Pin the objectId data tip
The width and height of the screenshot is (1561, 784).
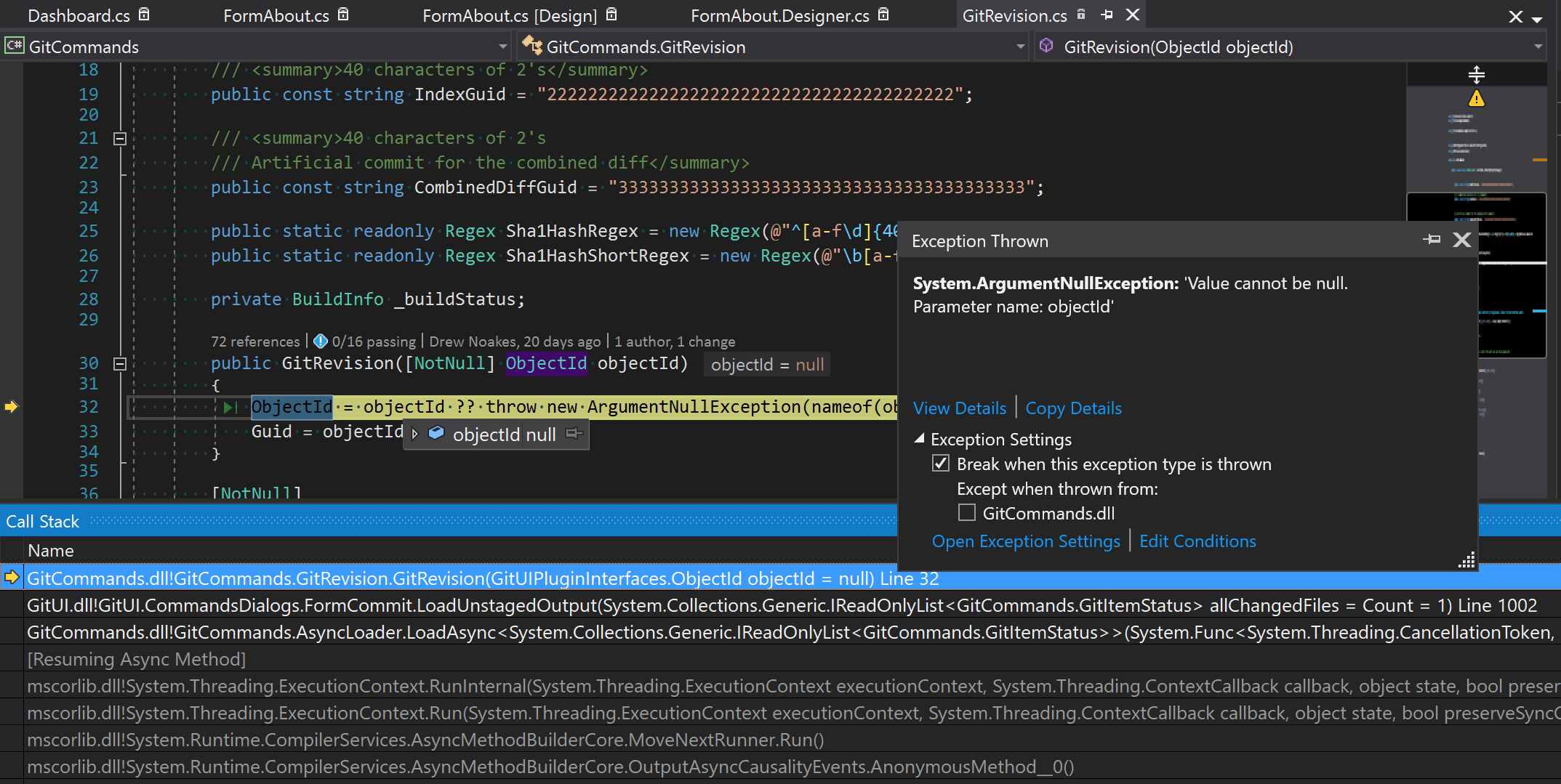pos(574,434)
